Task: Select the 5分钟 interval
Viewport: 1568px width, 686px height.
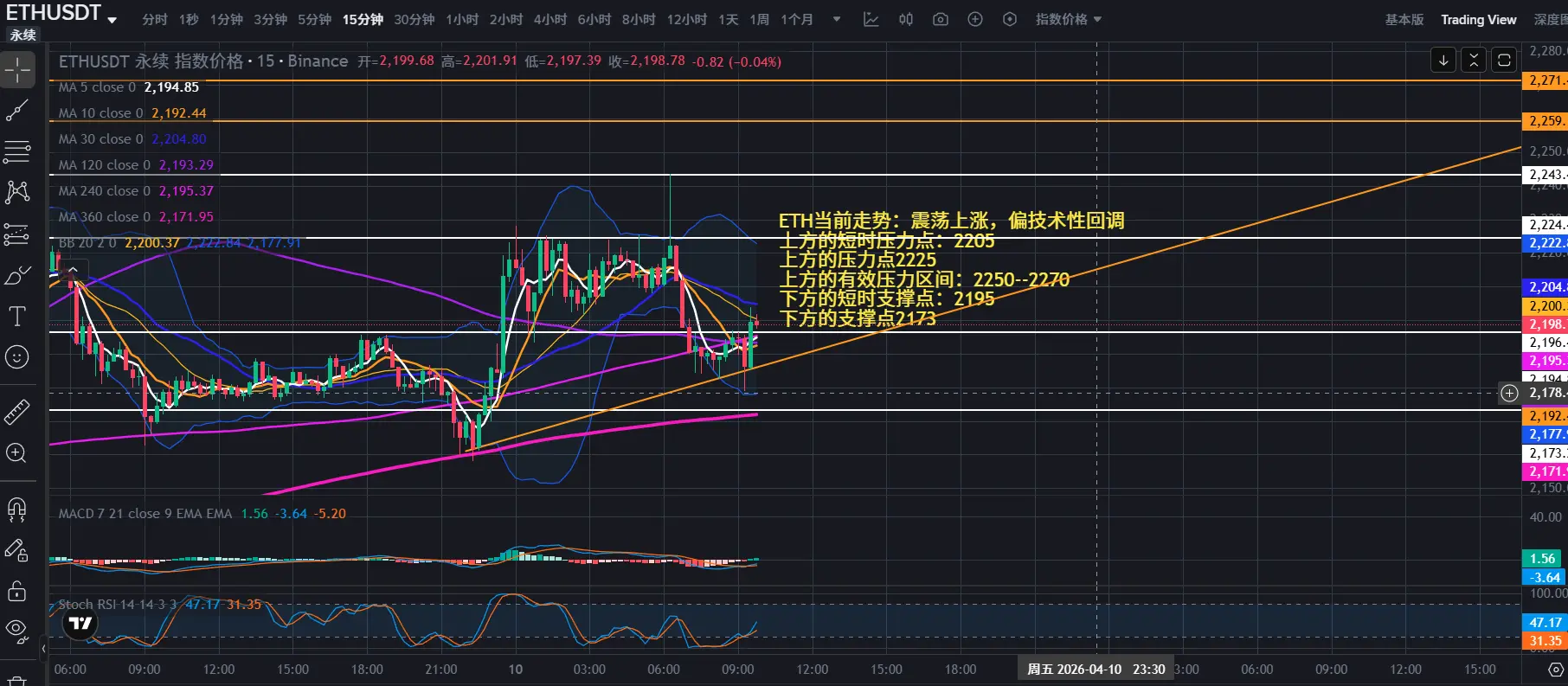Action: [x=315, y=19]
